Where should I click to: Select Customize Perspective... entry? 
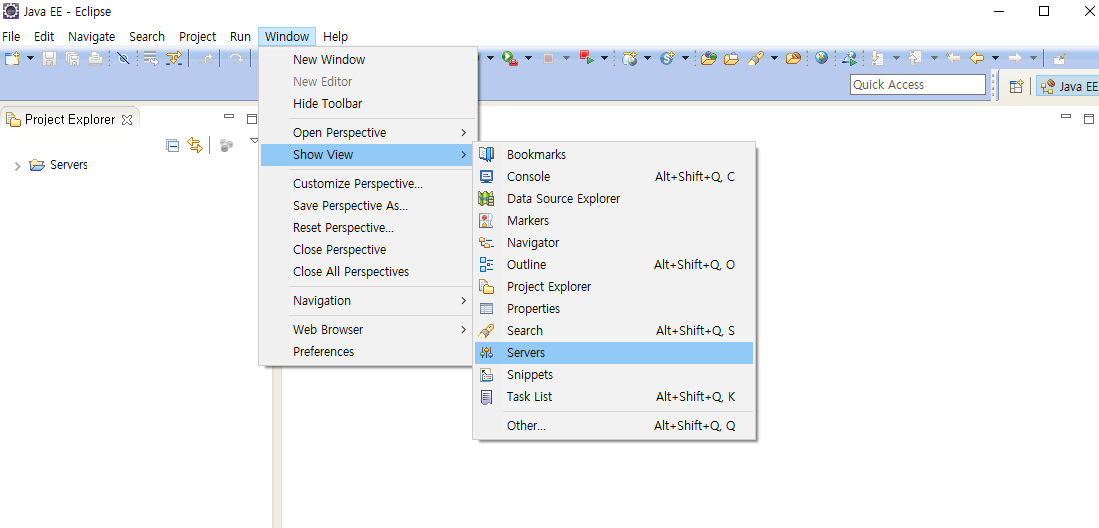tap(369, 184)
